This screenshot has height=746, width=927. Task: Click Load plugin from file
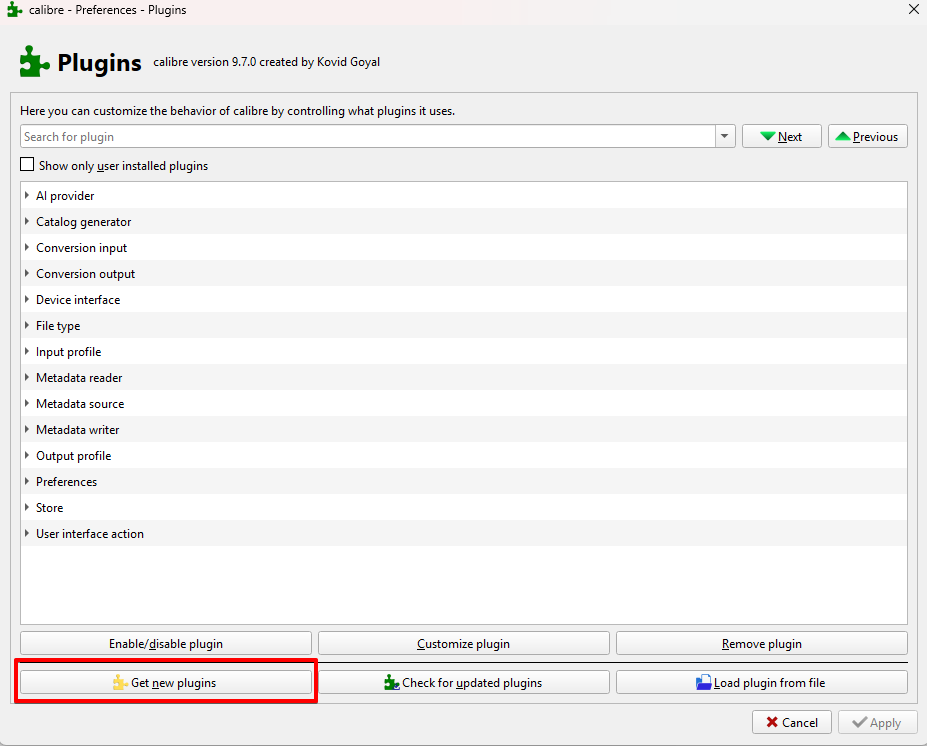click(761, 682)
